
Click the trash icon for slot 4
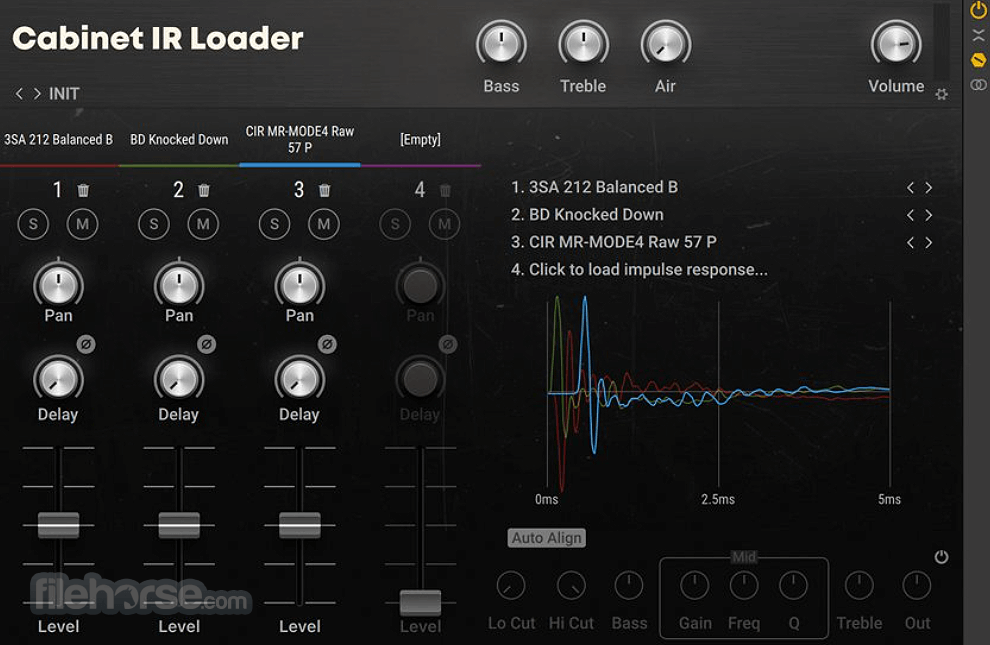pos(445,190)
